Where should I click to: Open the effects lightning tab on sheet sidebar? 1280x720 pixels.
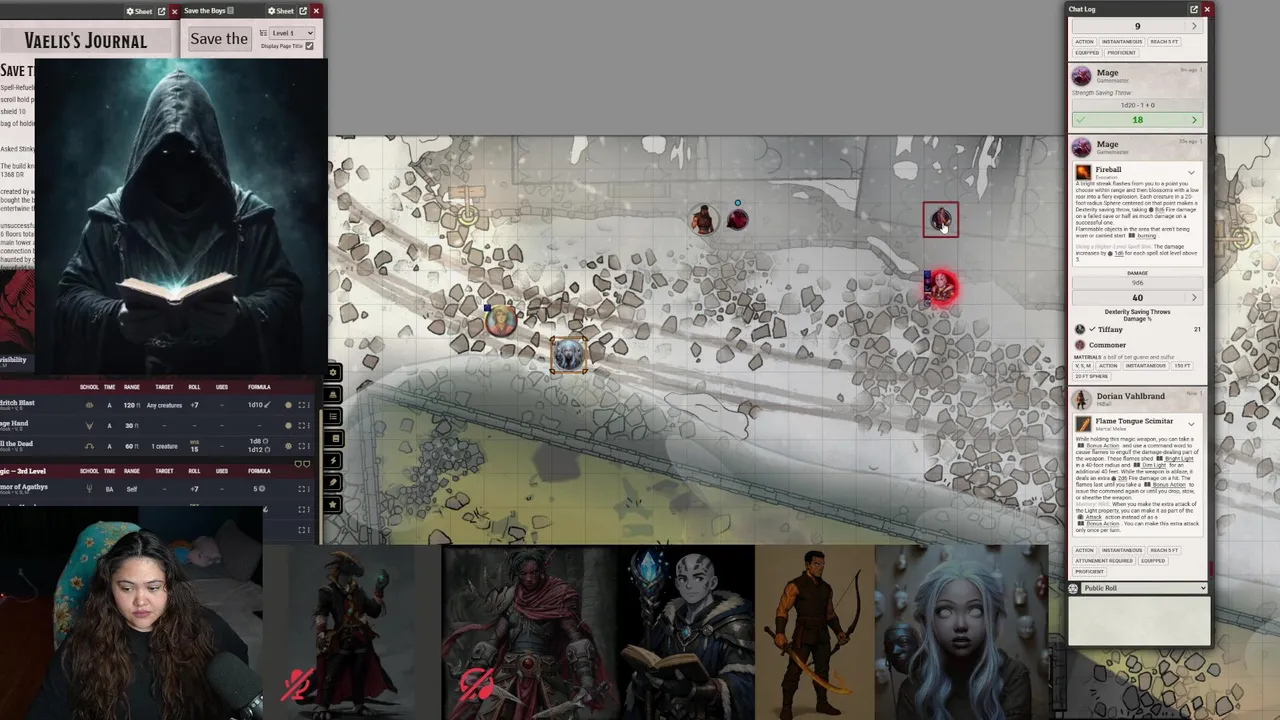(x=333, y=460)
